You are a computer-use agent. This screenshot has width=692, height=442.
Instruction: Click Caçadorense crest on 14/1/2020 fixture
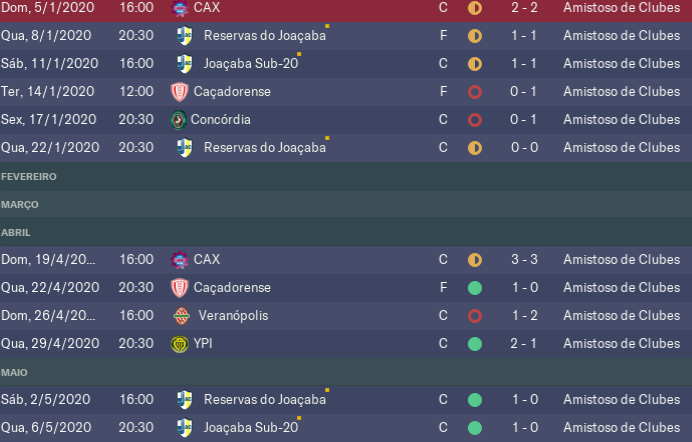coord(180,92)
